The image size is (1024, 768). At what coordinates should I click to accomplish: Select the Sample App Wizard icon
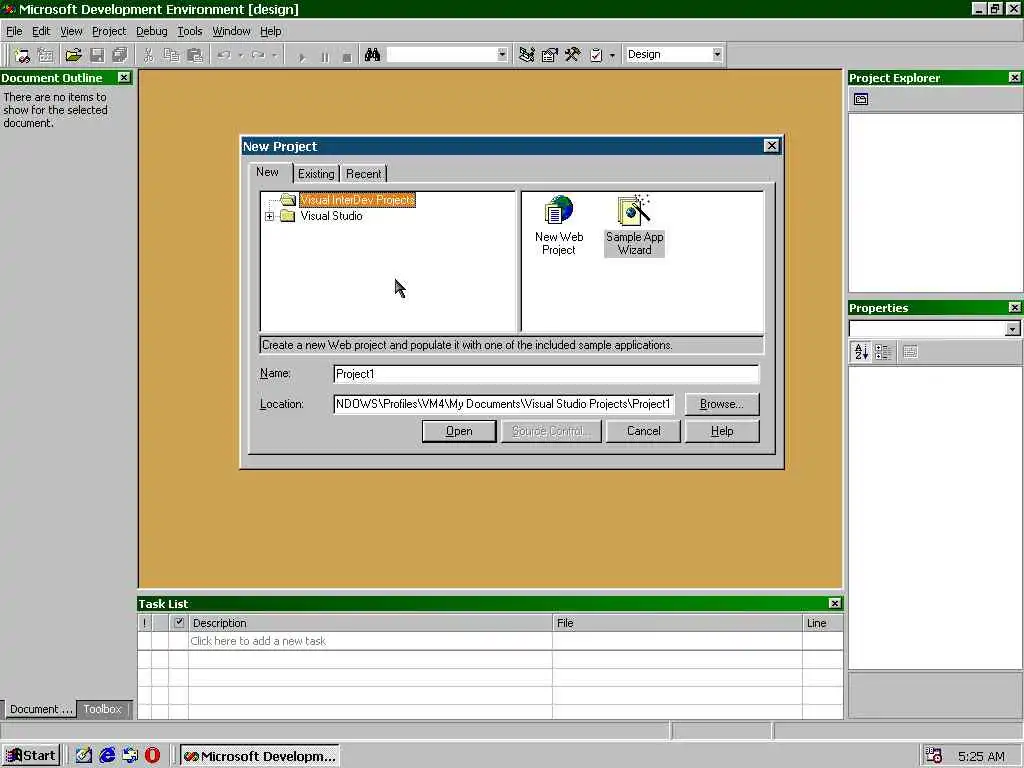634,226
